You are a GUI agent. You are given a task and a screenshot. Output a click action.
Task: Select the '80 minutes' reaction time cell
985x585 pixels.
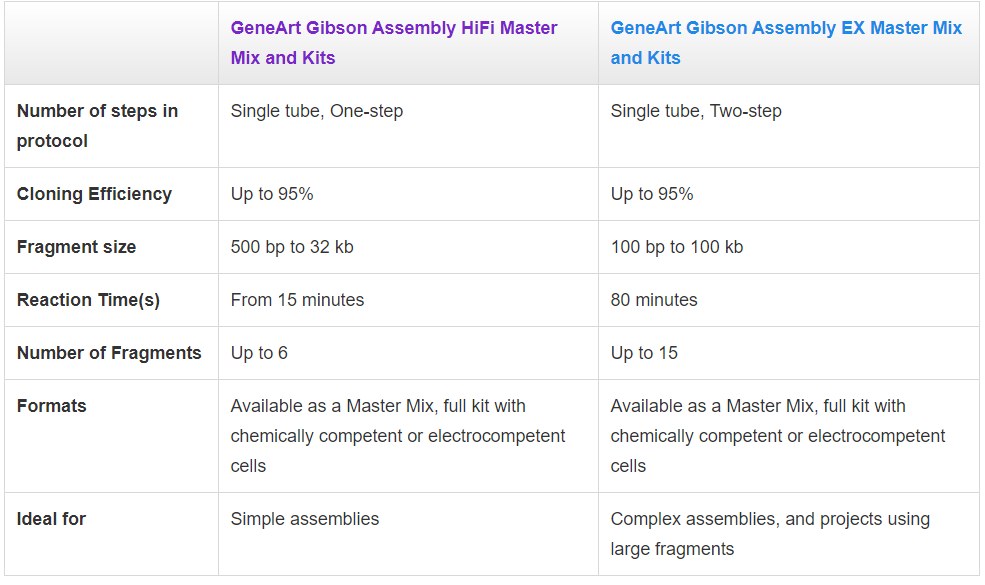pyautogui.click(x=654, y=300)
